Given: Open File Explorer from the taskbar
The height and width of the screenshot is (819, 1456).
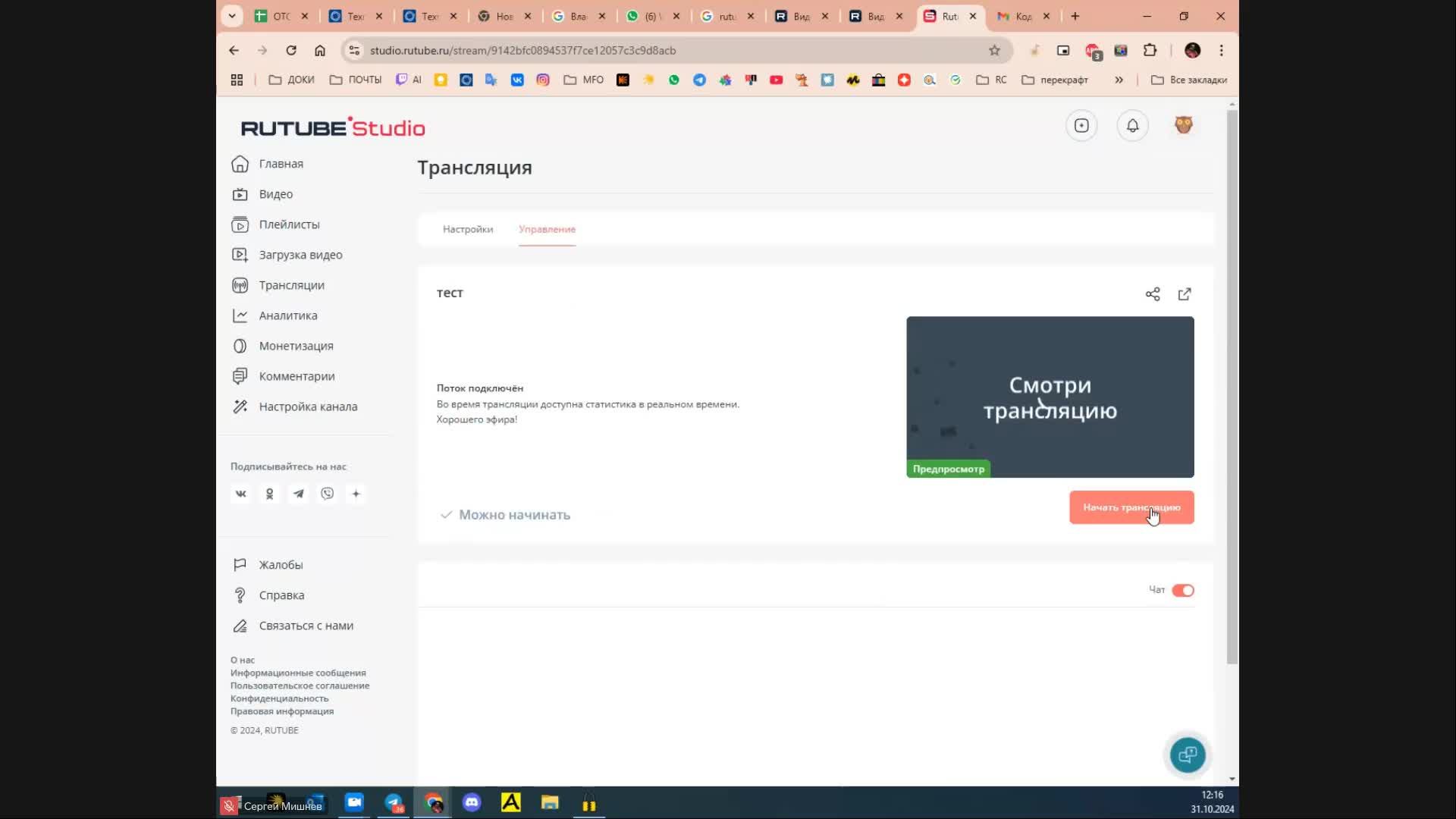Looking at the screenshot, I should [x=550, y=802].
